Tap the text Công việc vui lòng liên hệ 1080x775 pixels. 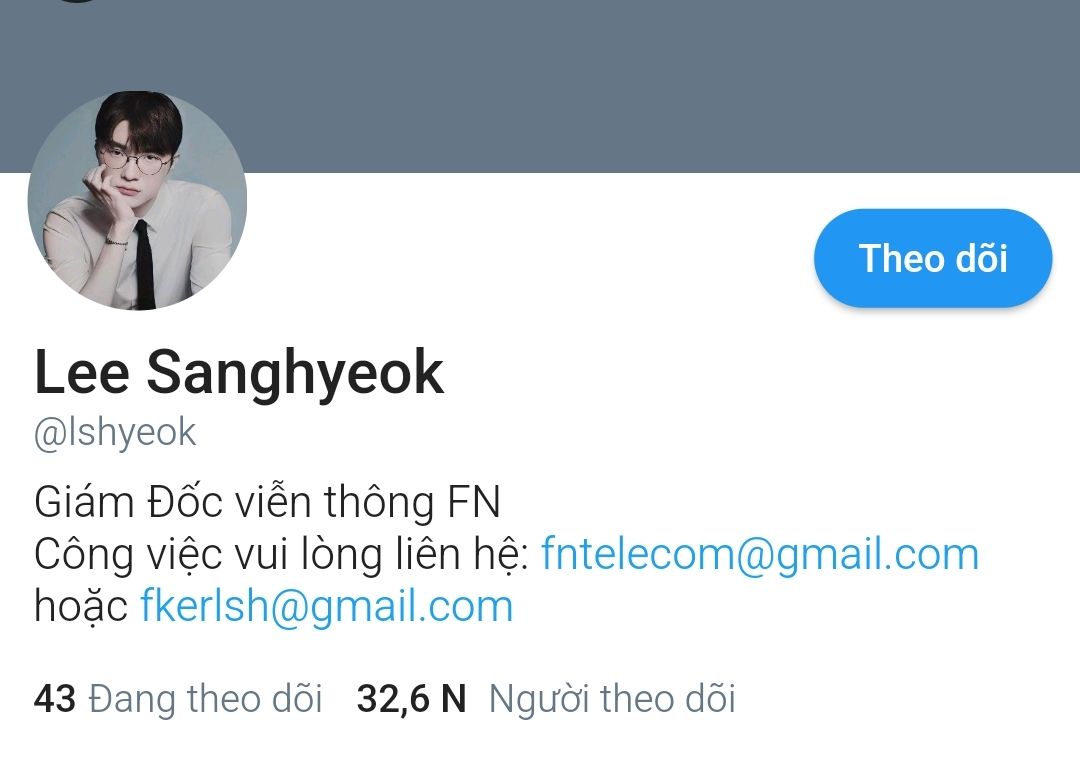tap(281, 555)
